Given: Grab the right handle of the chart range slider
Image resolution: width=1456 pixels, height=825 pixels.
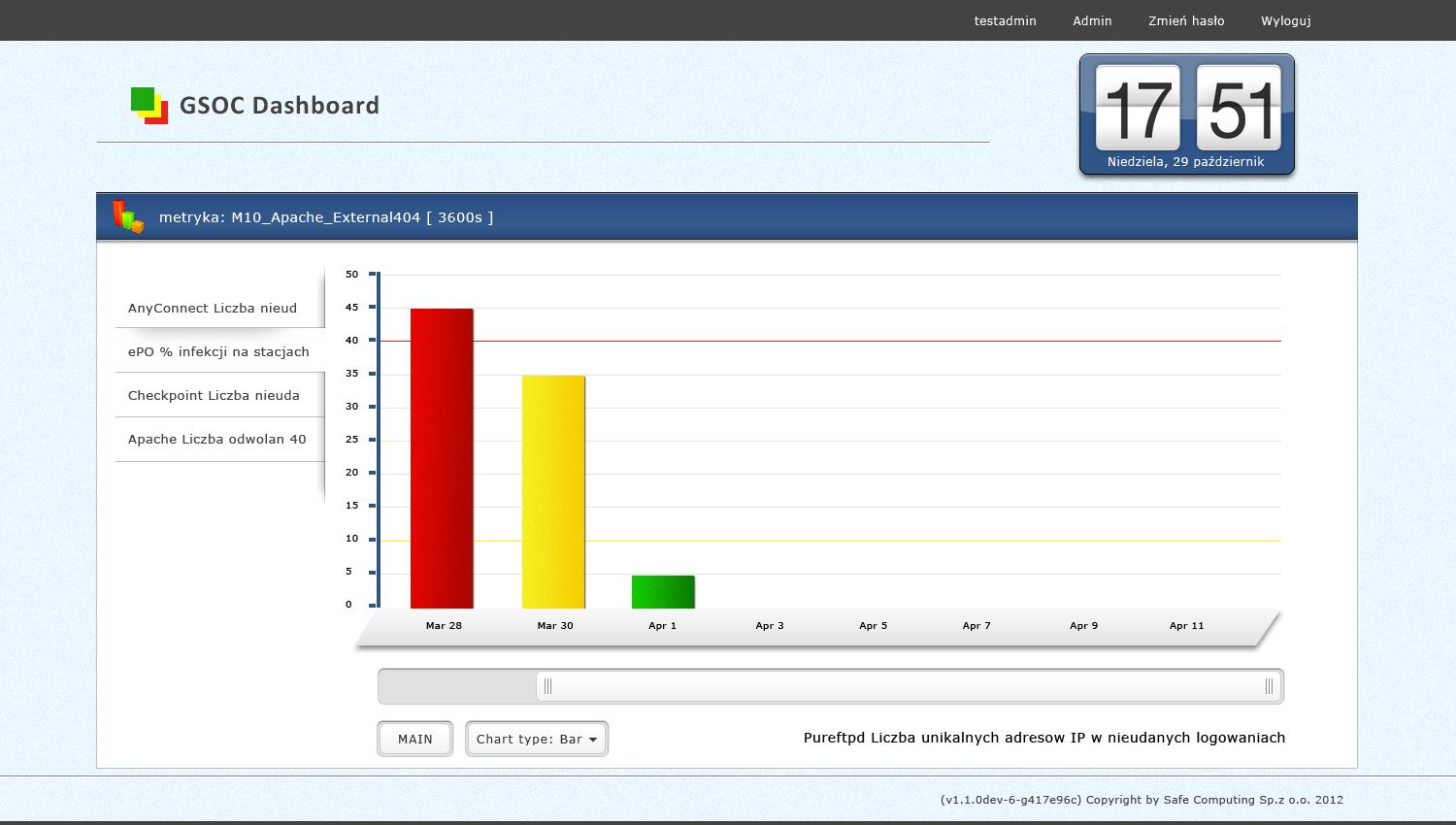Looking at the screenshot, I should click(1269, 686).
